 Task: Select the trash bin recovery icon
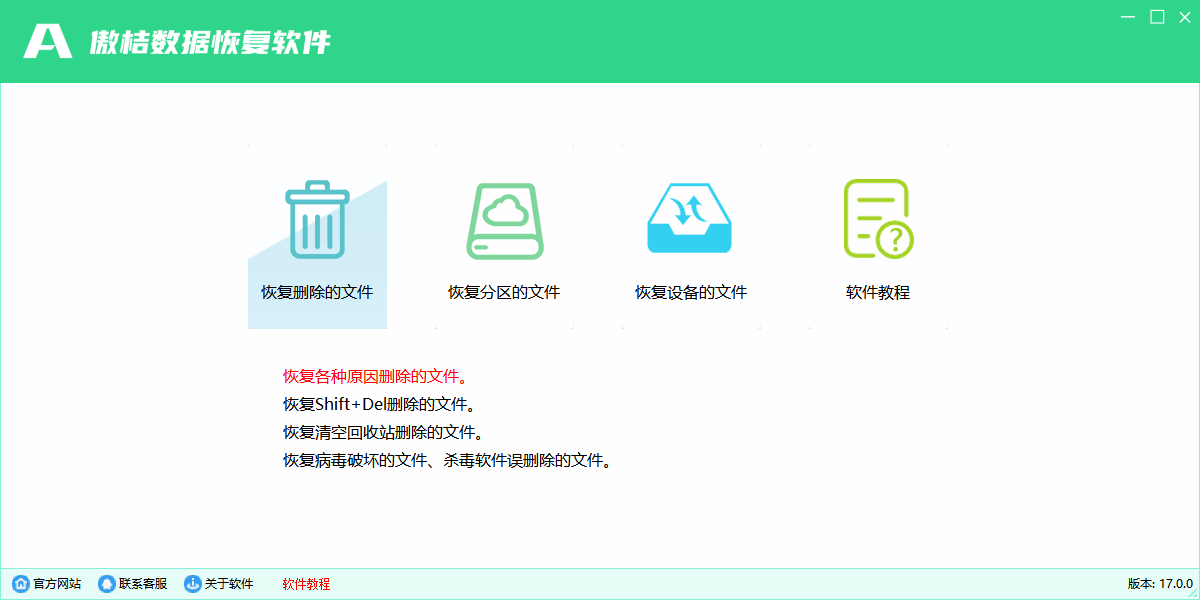[x=317, y=220]
